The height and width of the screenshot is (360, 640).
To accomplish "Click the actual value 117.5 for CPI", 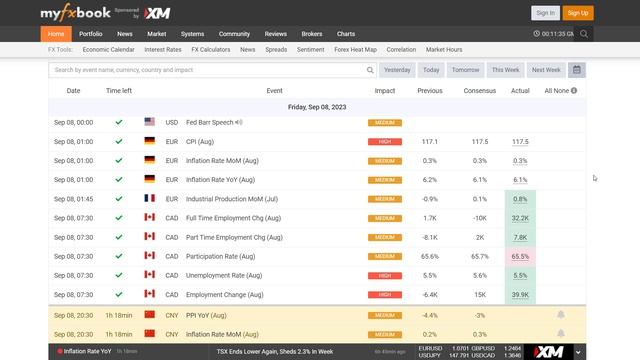I will coord(520,142).
